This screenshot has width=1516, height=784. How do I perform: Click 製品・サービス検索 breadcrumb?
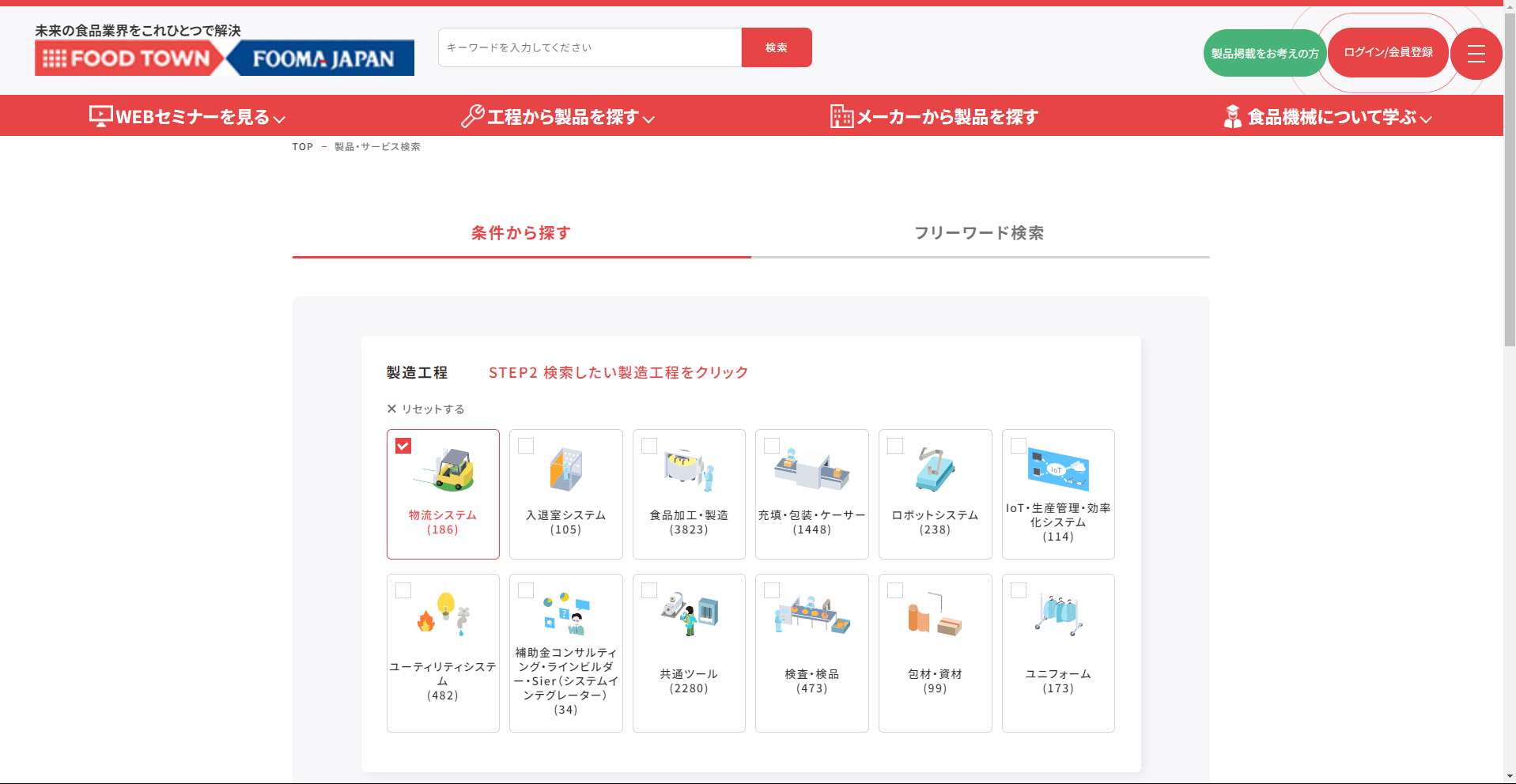pyautogui.click(x=377, y=146)
